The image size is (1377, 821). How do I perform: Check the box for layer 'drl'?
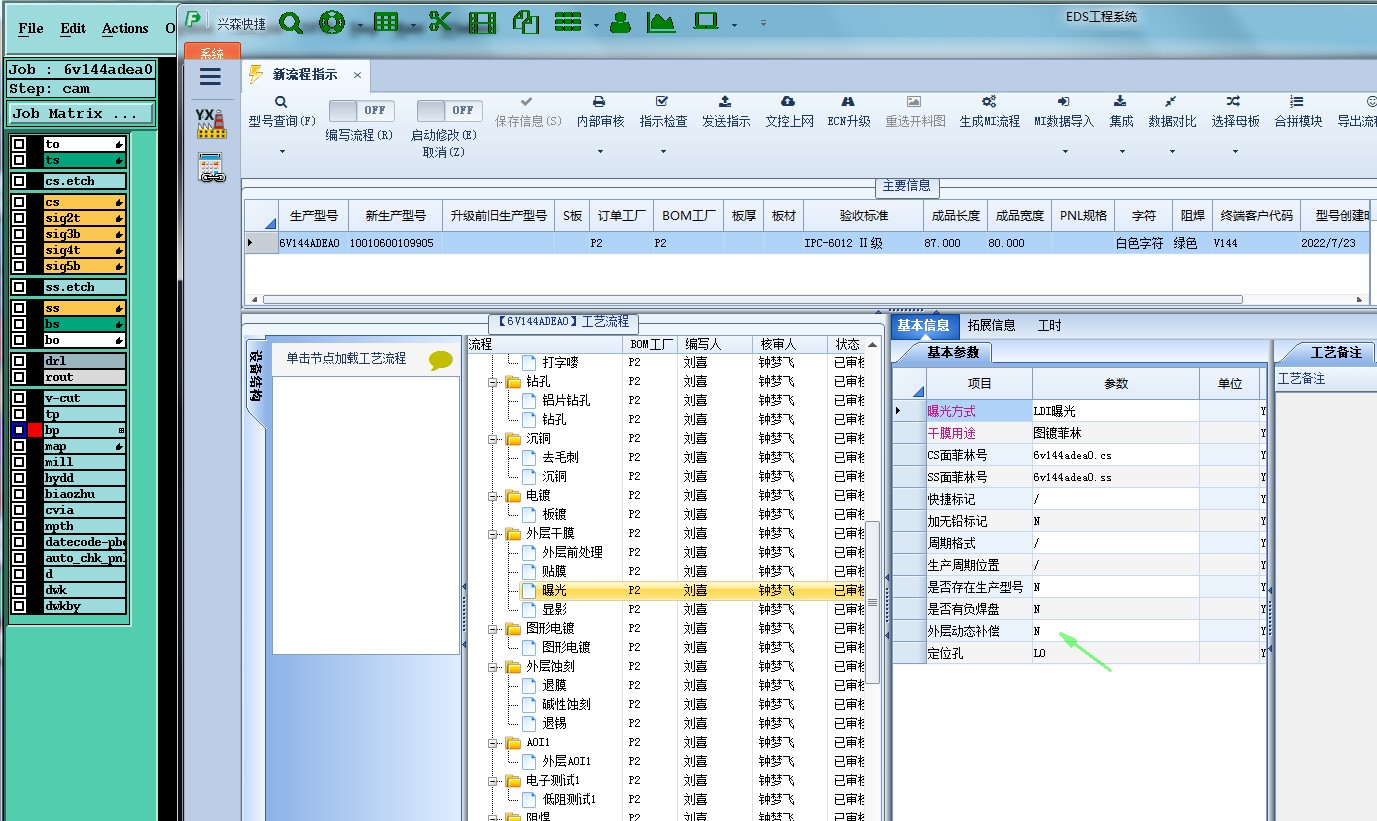19,361
